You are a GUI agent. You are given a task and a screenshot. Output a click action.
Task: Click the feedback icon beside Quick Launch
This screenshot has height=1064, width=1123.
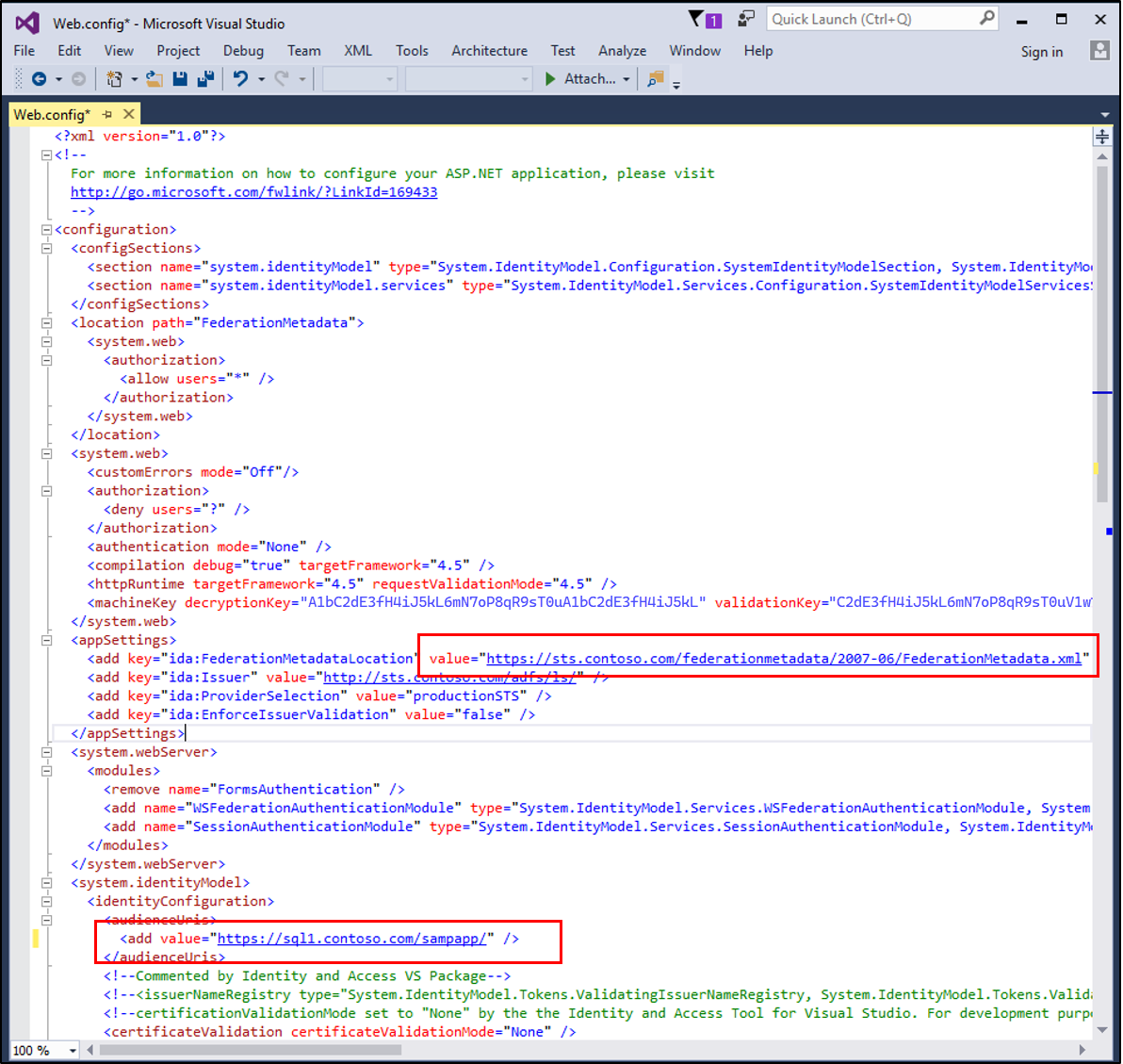746,19
